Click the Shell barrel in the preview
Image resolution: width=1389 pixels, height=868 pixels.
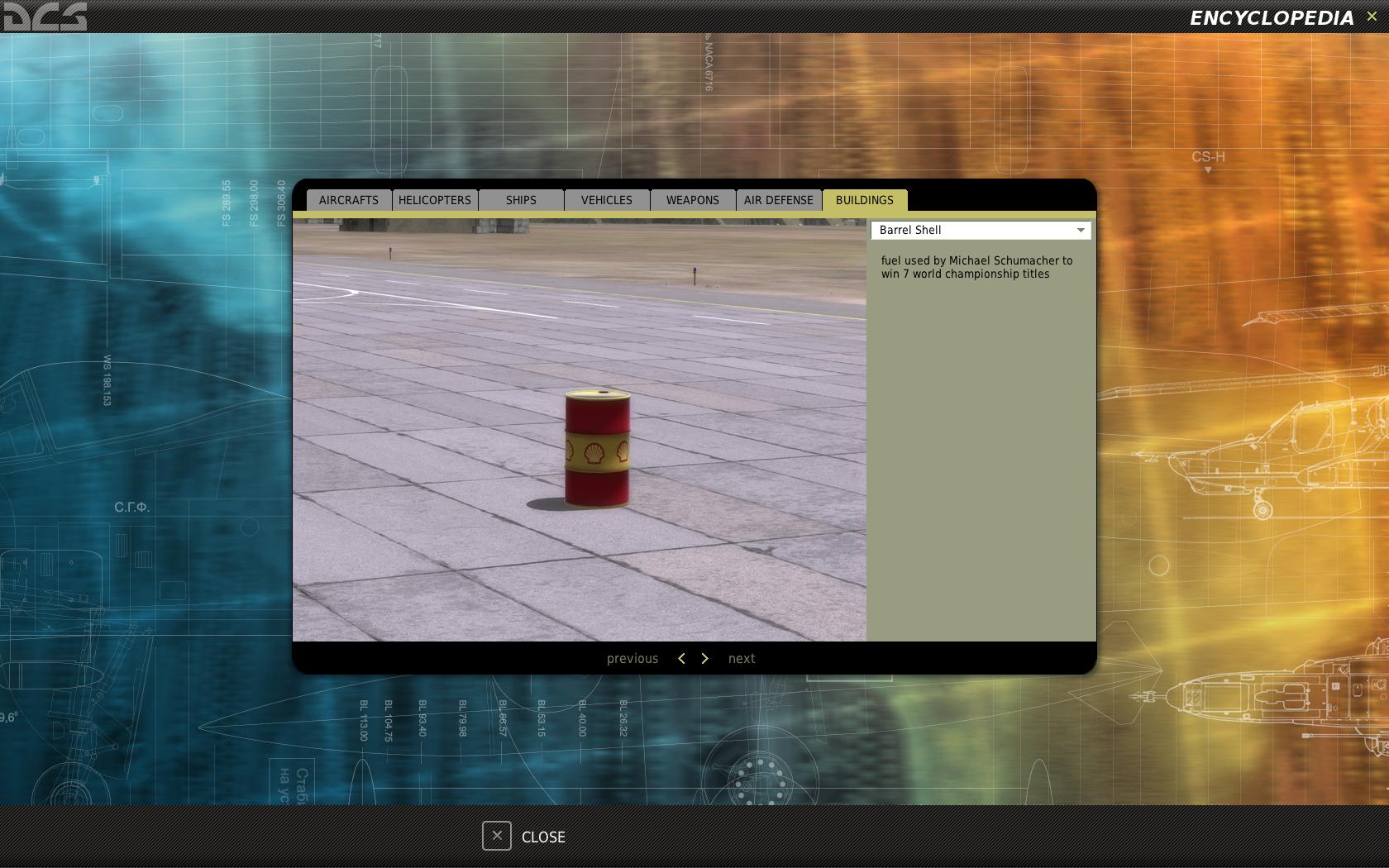597,448
